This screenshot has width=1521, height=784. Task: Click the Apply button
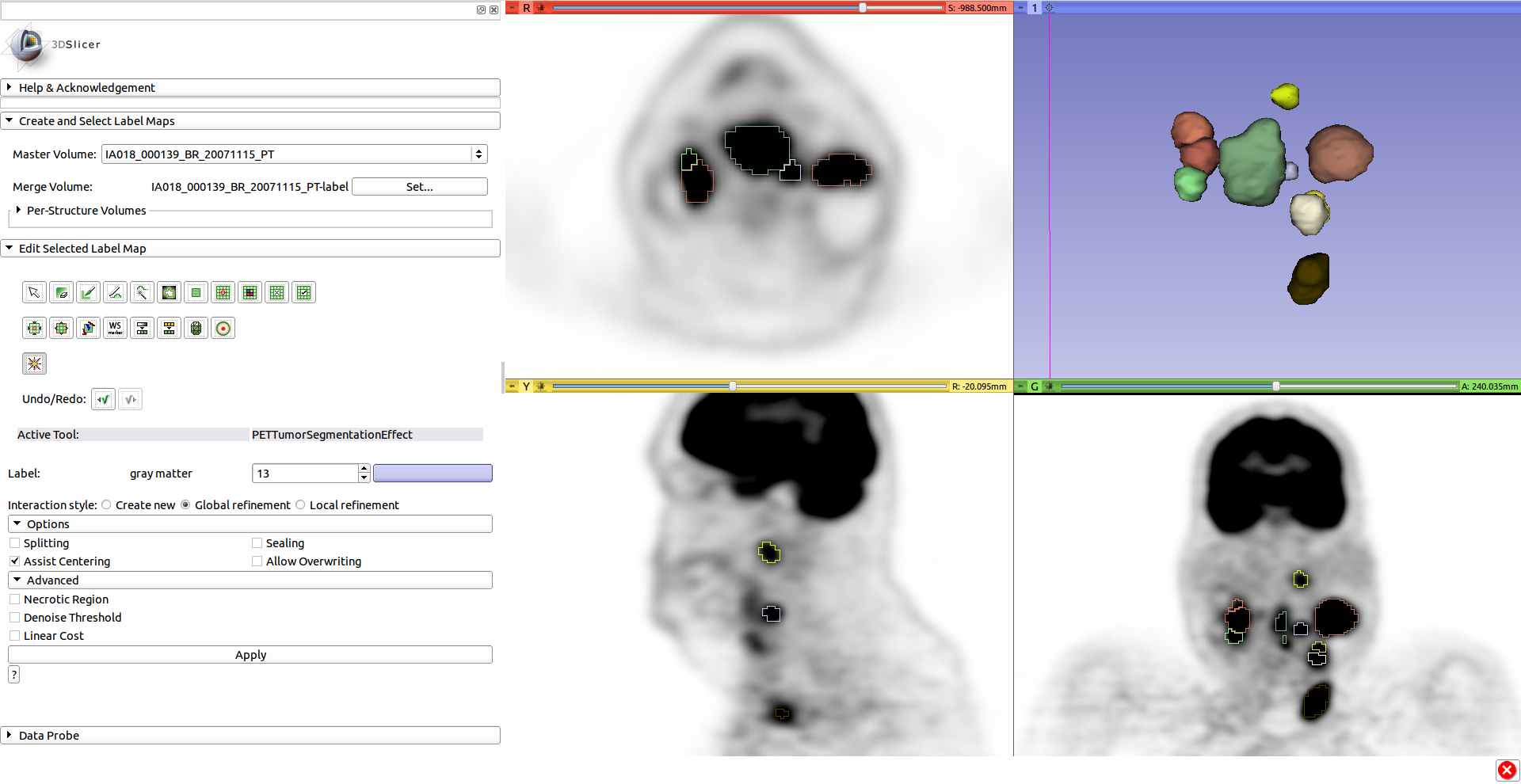(250, 655)
